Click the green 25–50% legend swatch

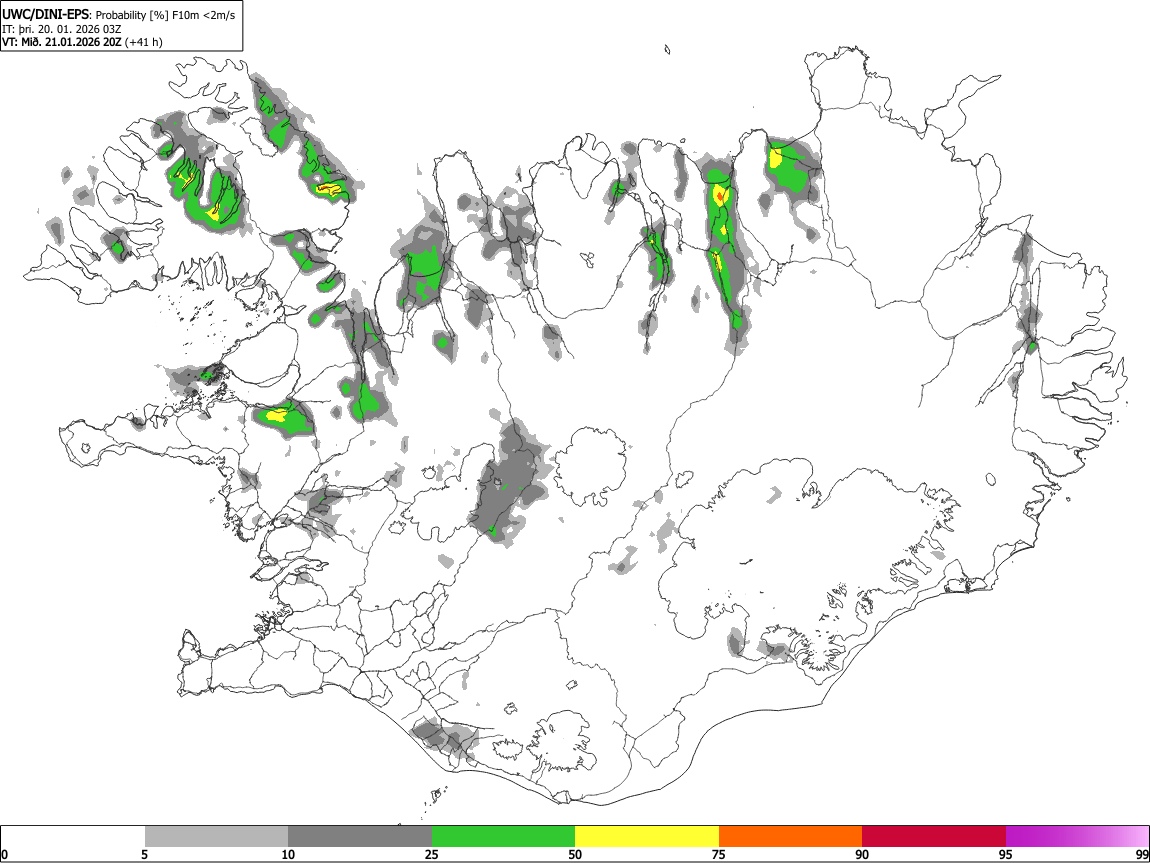click(503, 837)
